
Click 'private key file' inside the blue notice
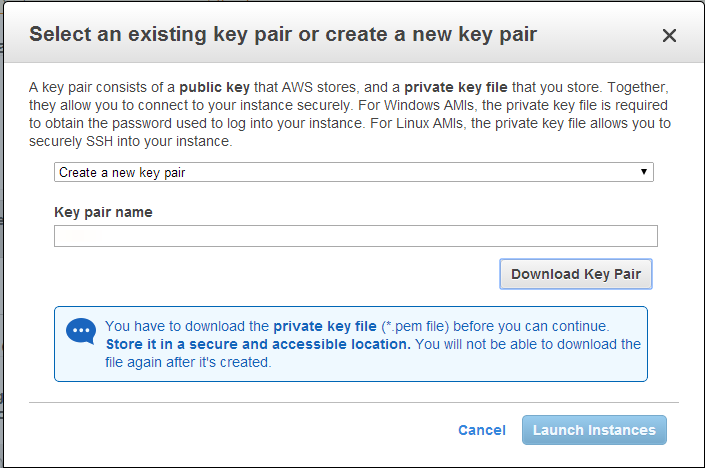(325, 326)
